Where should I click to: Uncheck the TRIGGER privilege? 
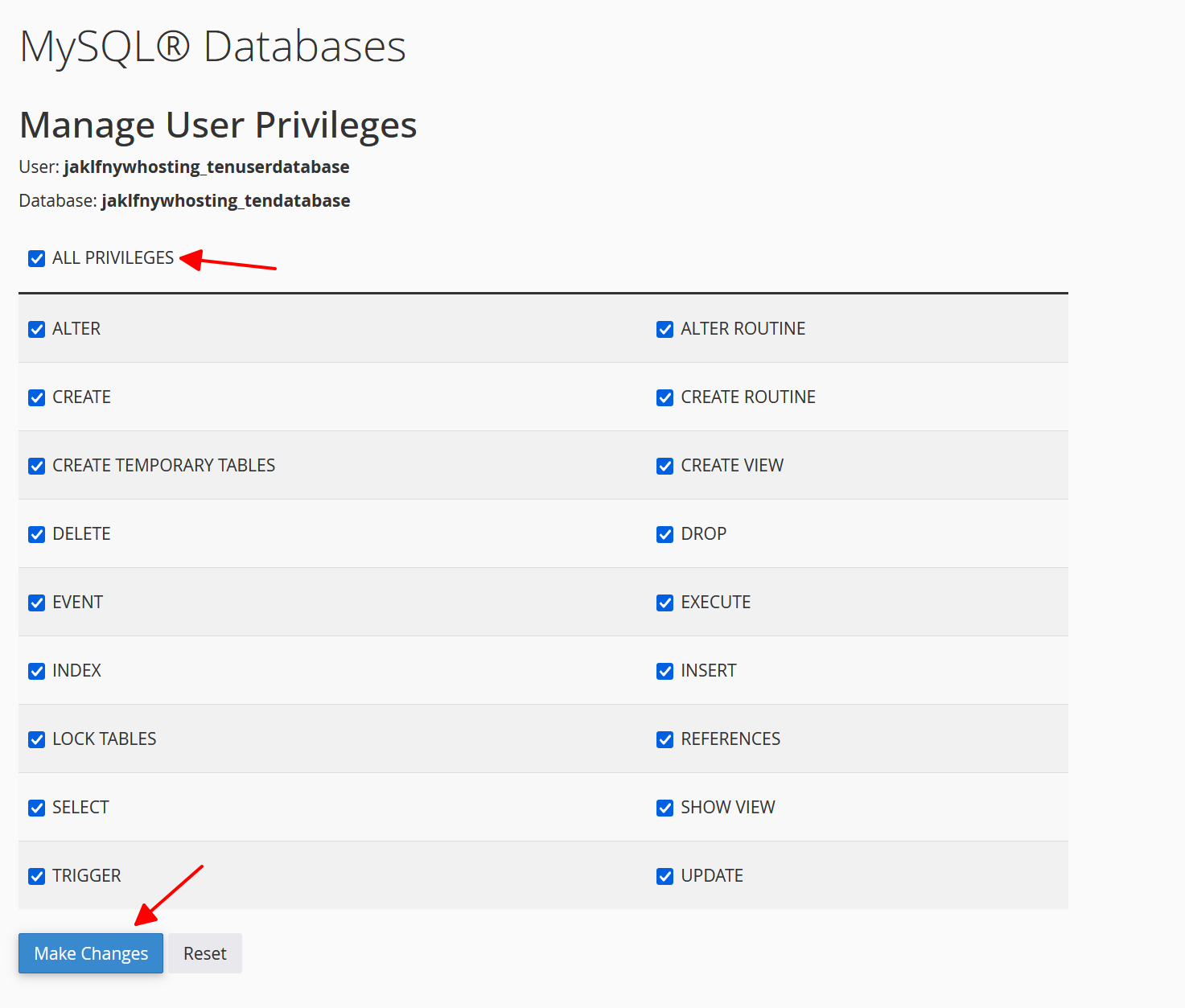click(36, 876)
